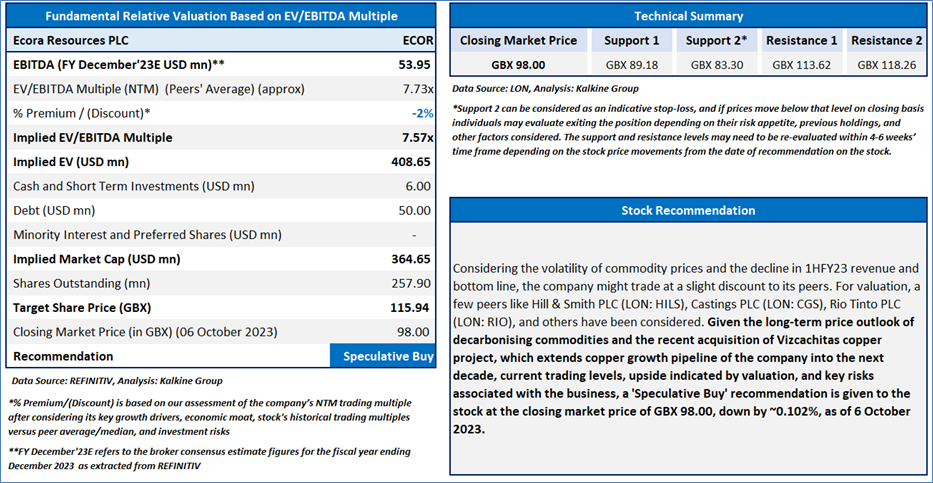This screenshot has height=483, width=933.
Task: Select the Resistance 2 value 'GBX 118.26'
Action: click(887, 65)
